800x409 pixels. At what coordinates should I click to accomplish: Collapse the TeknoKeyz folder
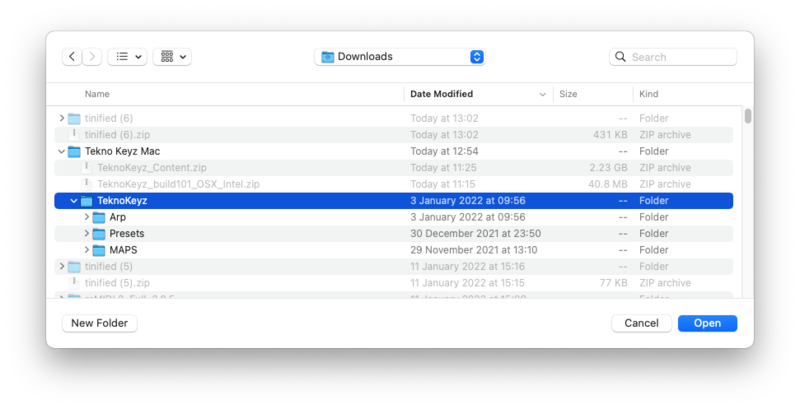74,201
